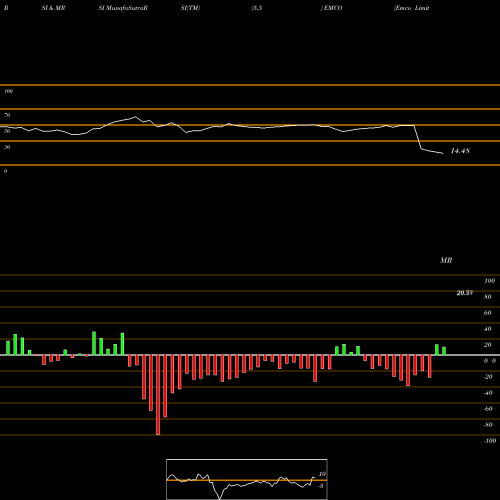Screen dimensions: 500x500
Task: Click the MR value label 20.38
Action: pyautogui.click(x=465, y=293)
